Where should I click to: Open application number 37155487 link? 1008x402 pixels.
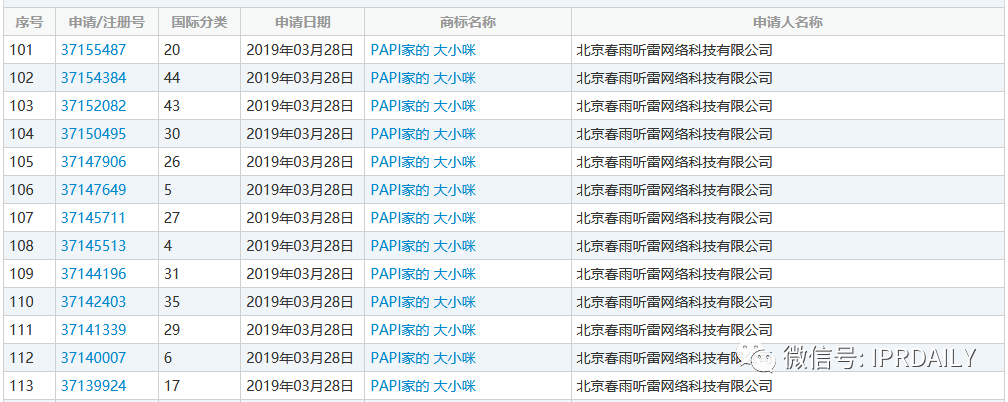[94, 50]
